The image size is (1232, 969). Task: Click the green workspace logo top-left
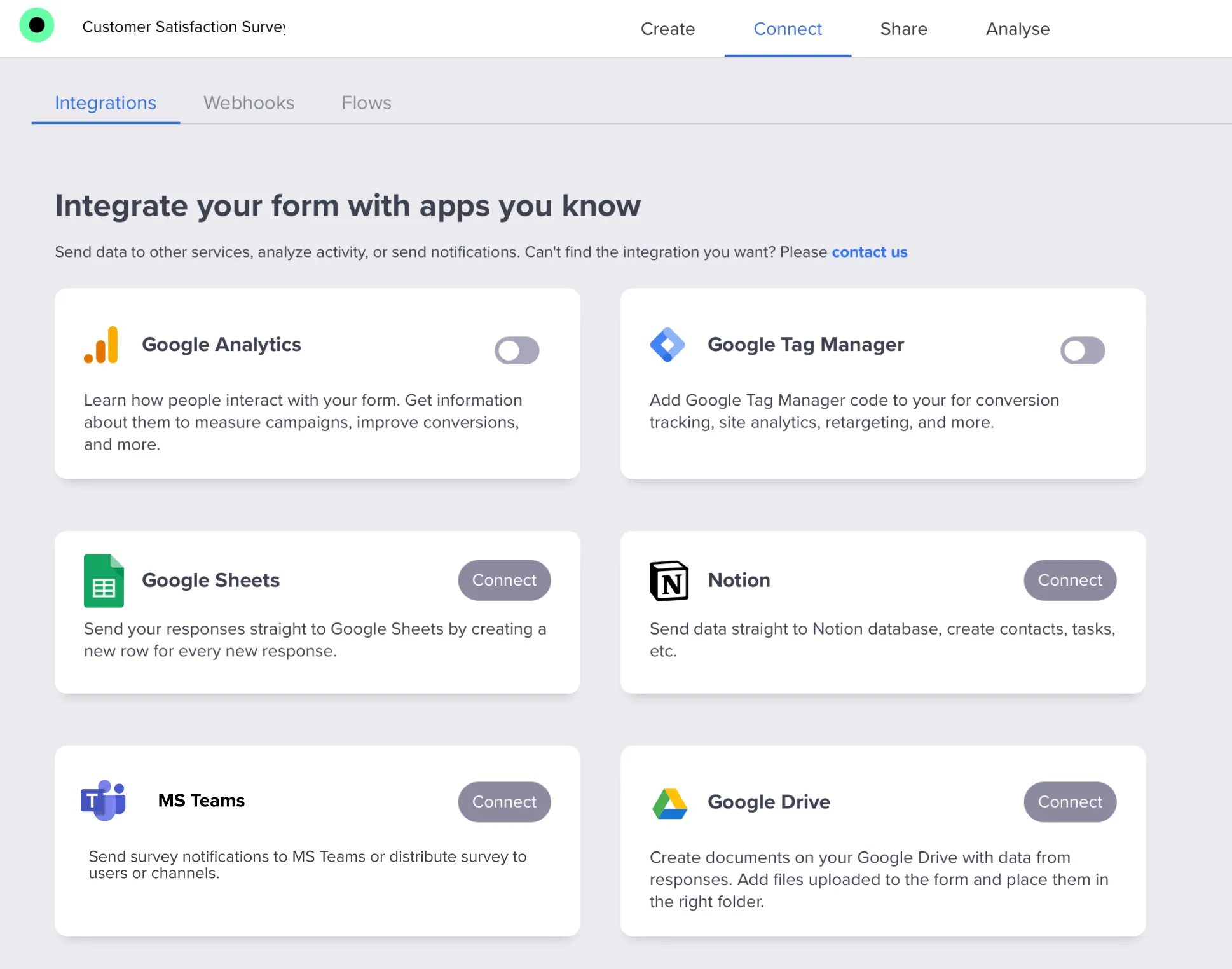tap(37, 25)
